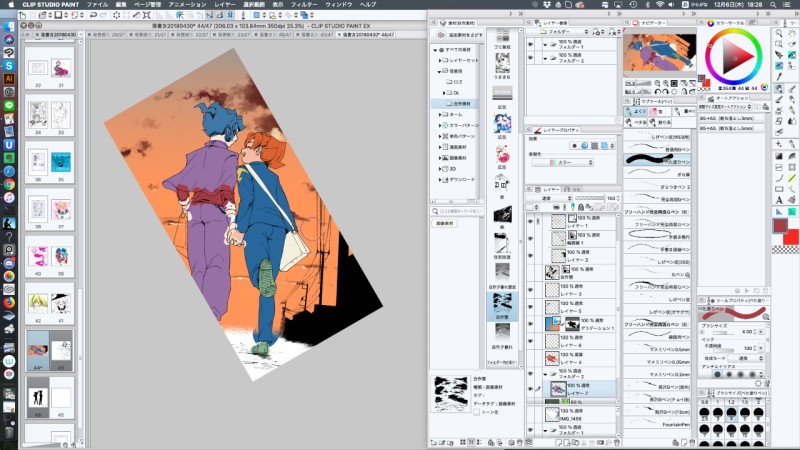
Task: Click Navigator zoom in magnifier
Action: pyautogui.click(x=666, y=83)
